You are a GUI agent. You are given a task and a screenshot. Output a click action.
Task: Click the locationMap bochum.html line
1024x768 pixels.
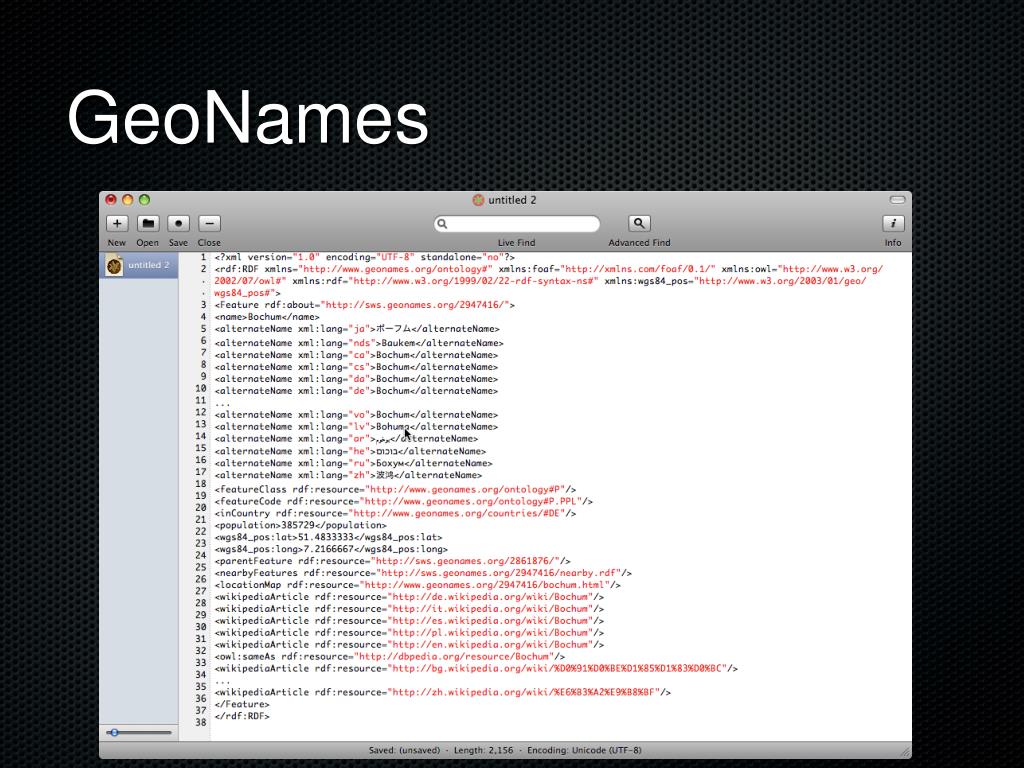pos(417,585)
